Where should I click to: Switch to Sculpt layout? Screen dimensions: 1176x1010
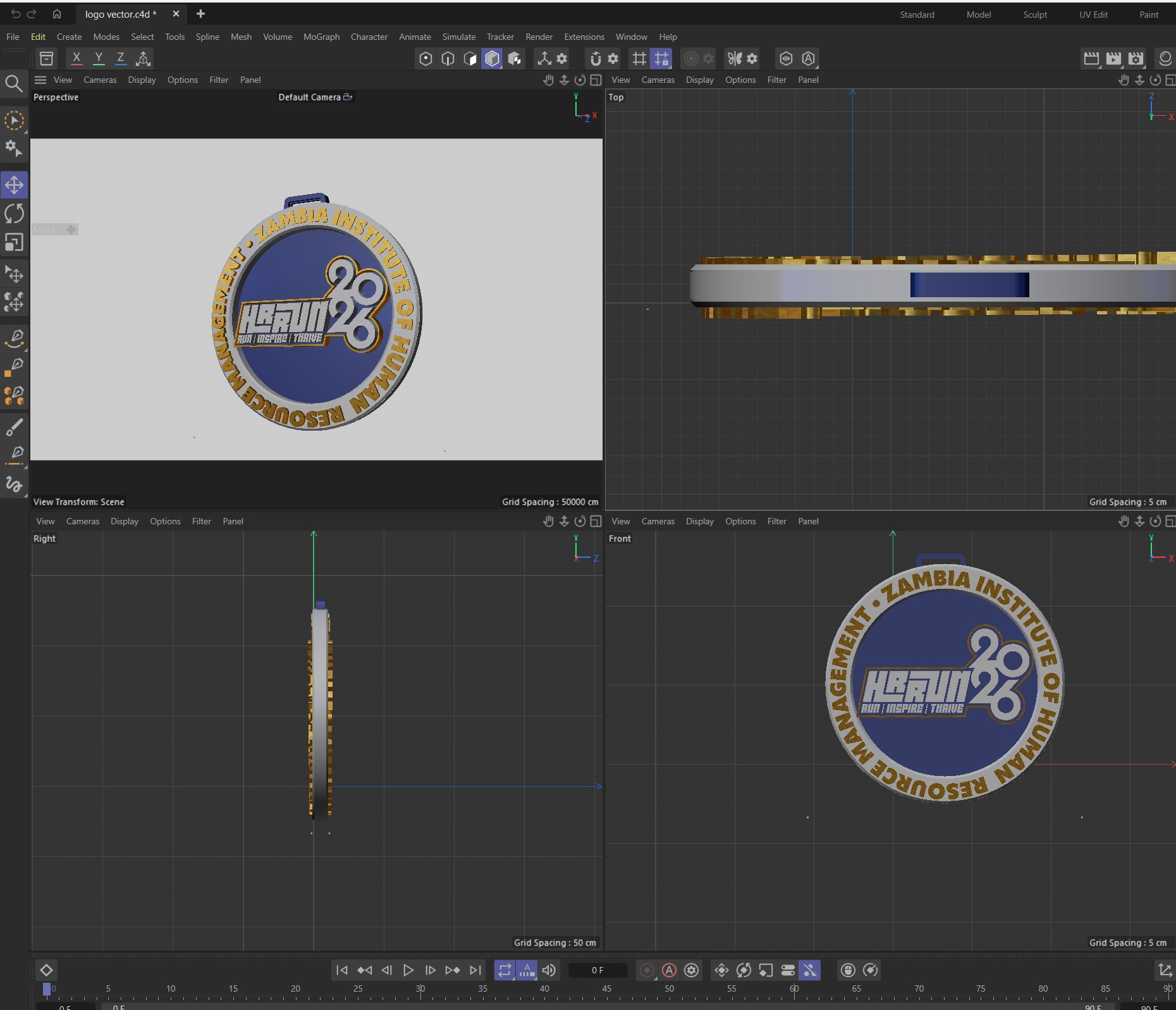click(x=1035, y=15)
